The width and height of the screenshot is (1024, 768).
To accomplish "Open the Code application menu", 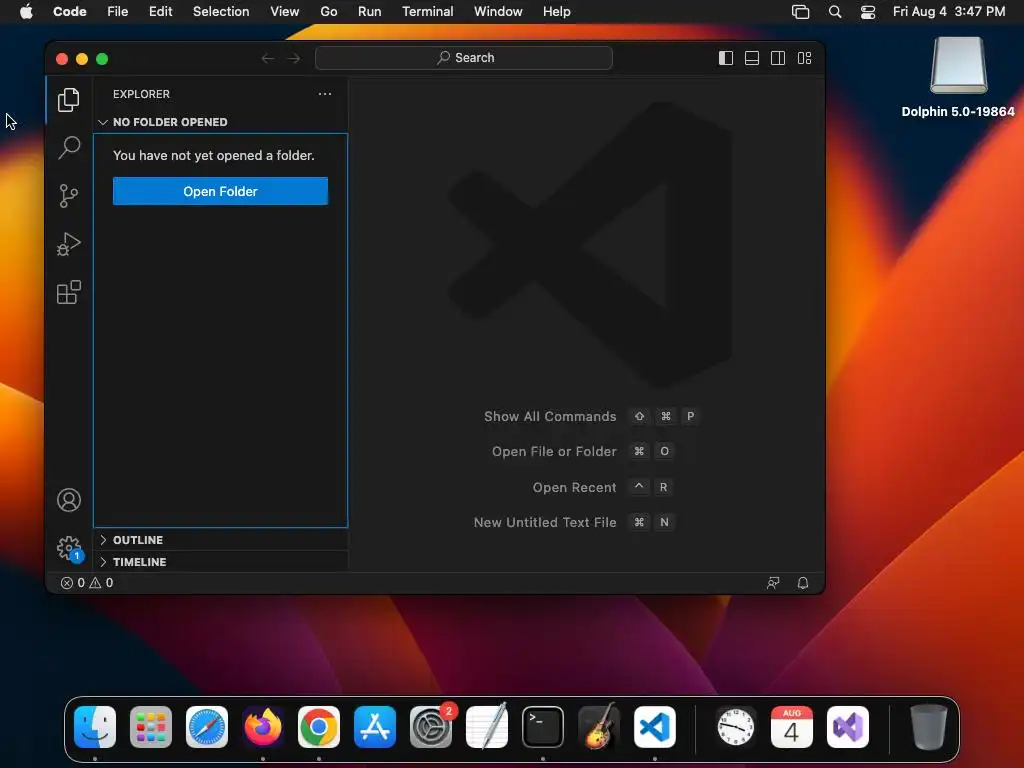I will (x=70, y=12).
